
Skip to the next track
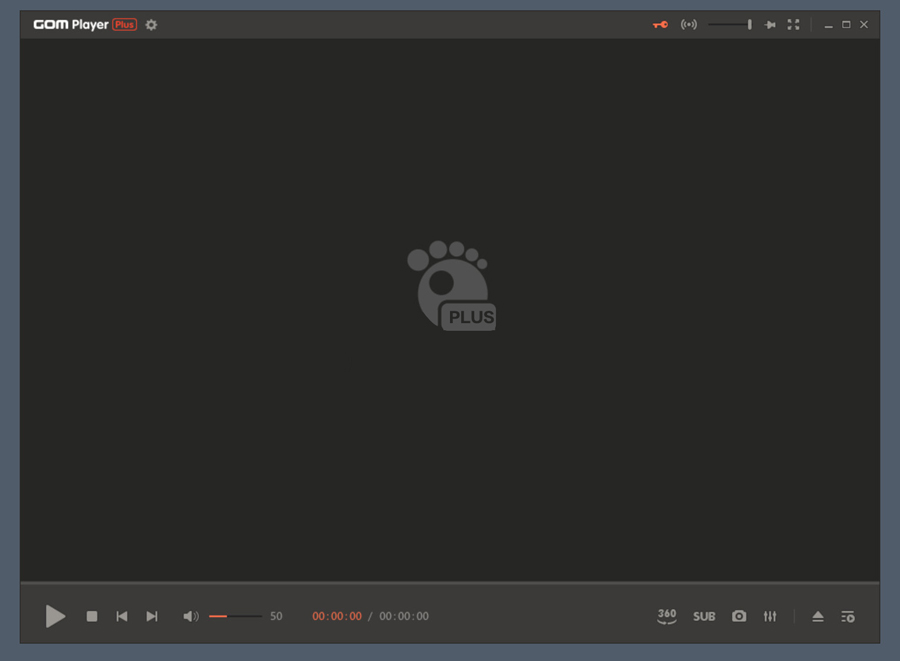click(152, 617)
